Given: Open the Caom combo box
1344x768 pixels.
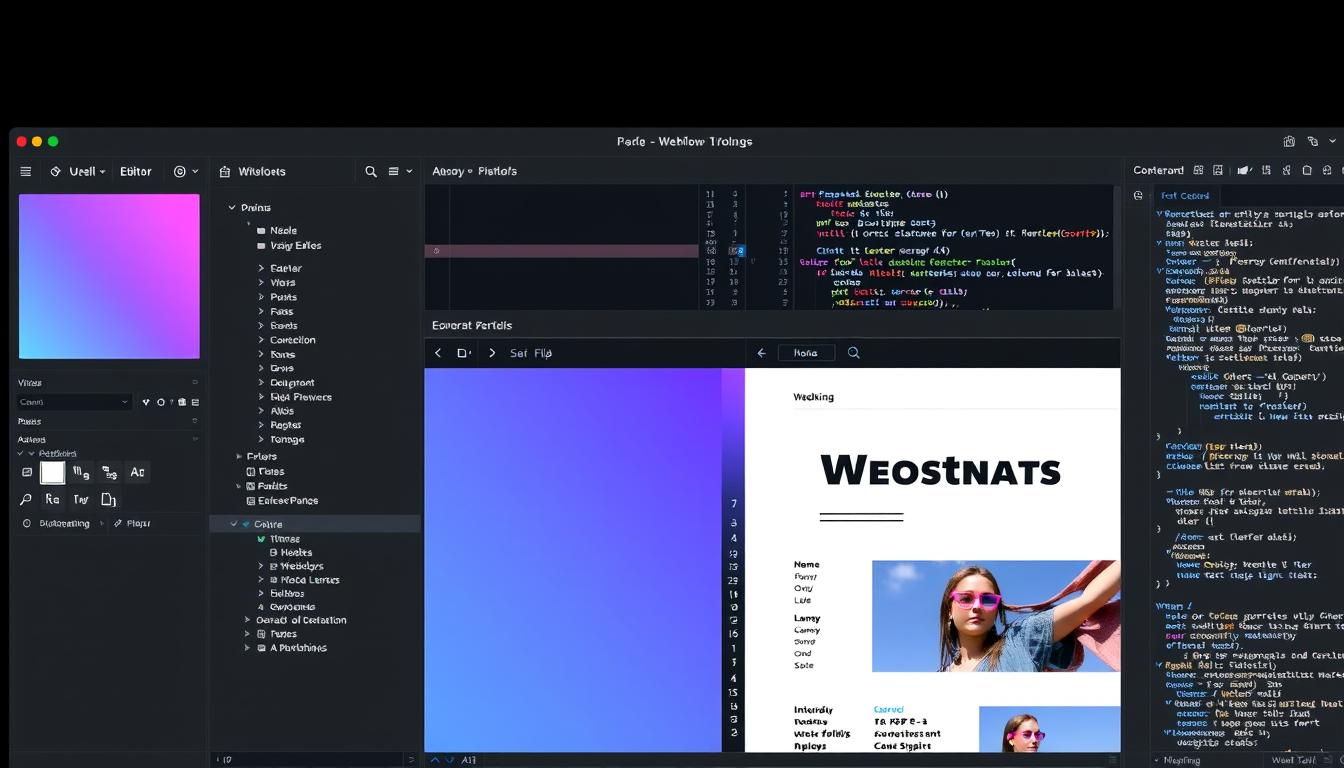Looking at the screenshot, I should [75, 402].
